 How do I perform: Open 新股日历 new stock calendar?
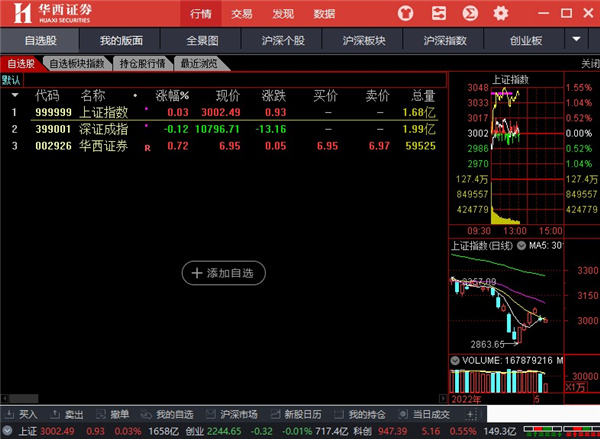(x=296, y=415)
